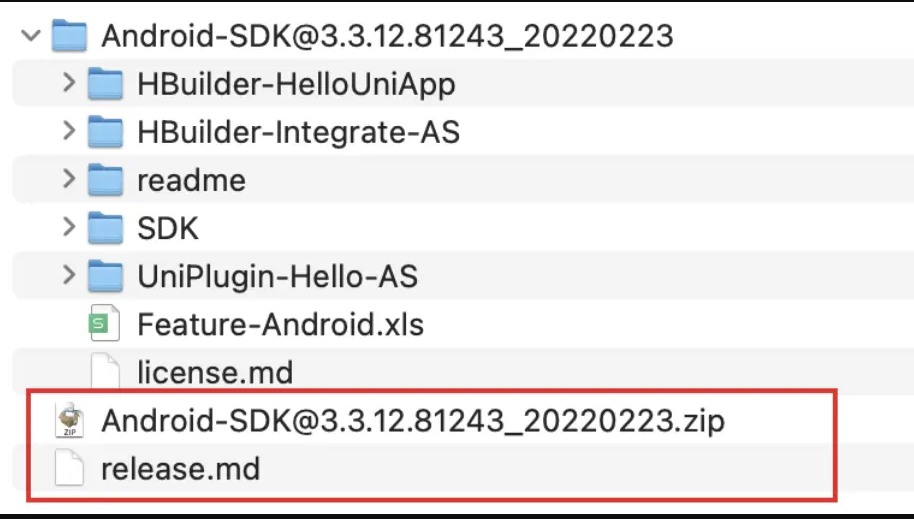The height and width of the screenshot is (519, 914).
Task: Click the release.md document icon
Action: (x=69, y=468)
